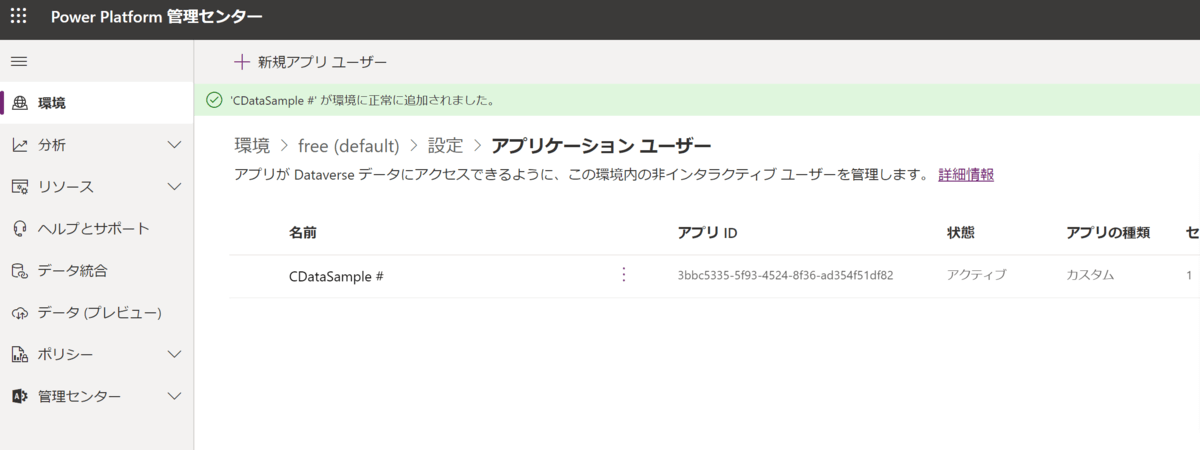
Task: Click the カスタム app type cell
Action: [1090, 275]
